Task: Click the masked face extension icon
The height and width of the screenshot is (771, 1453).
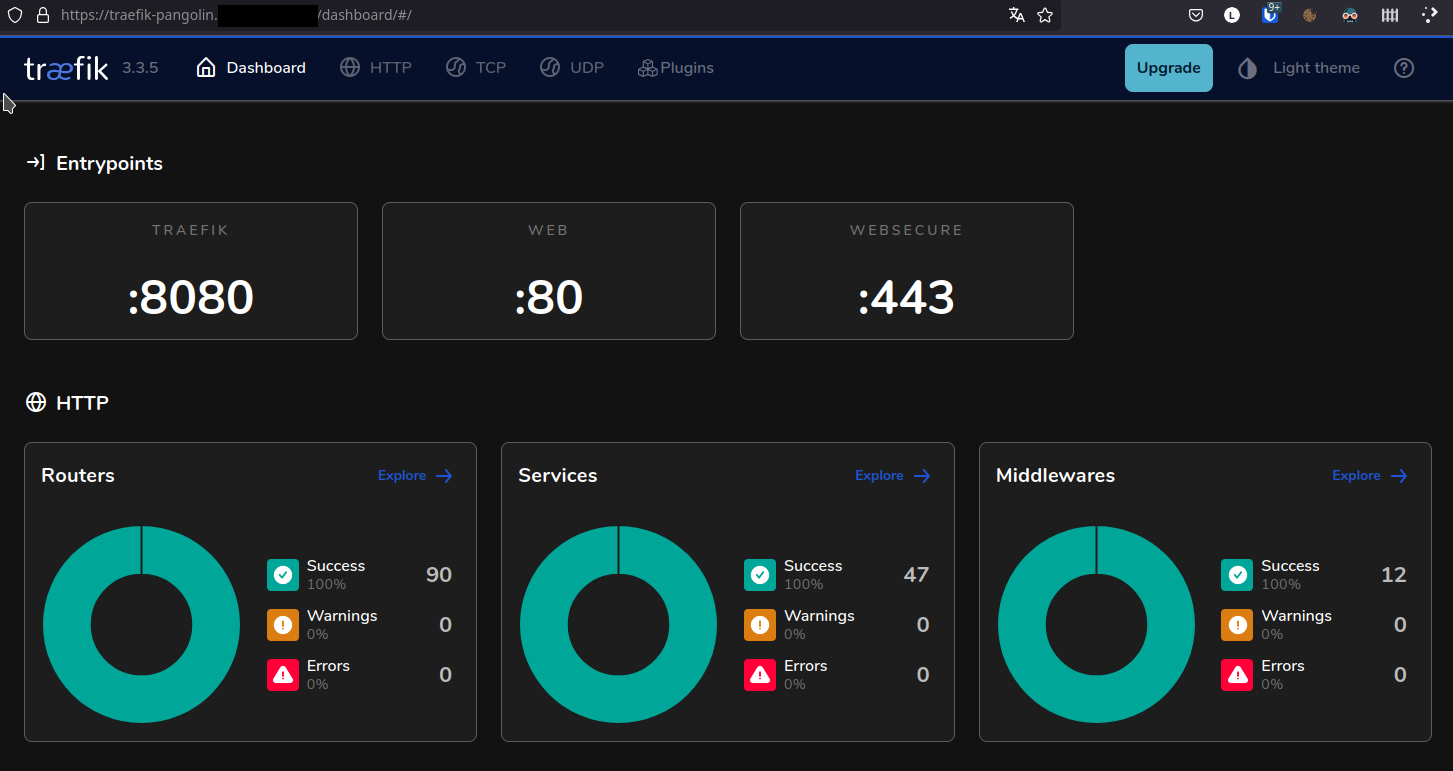Action: coord(1350,15)
